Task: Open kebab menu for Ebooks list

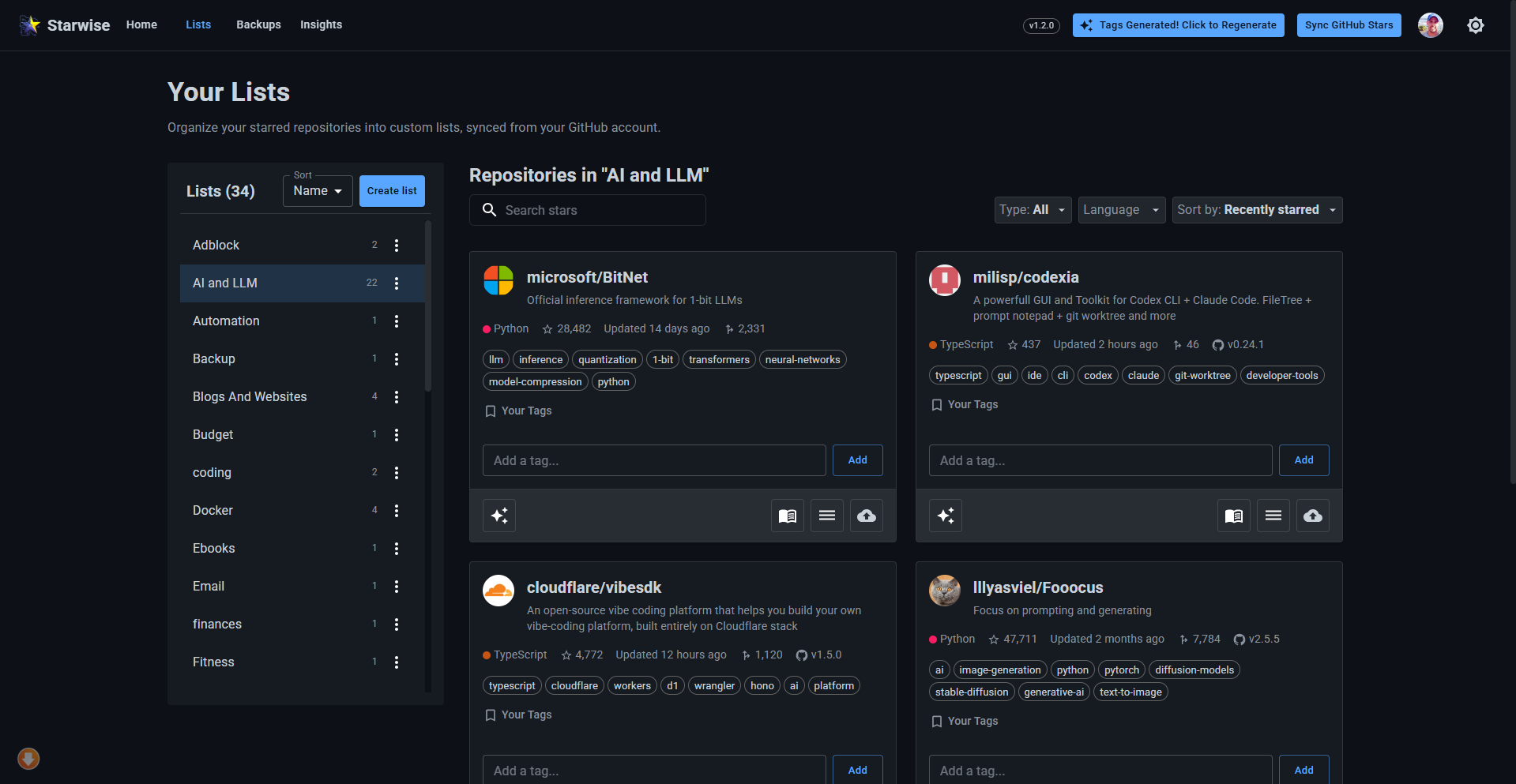Action: (397, 549)
